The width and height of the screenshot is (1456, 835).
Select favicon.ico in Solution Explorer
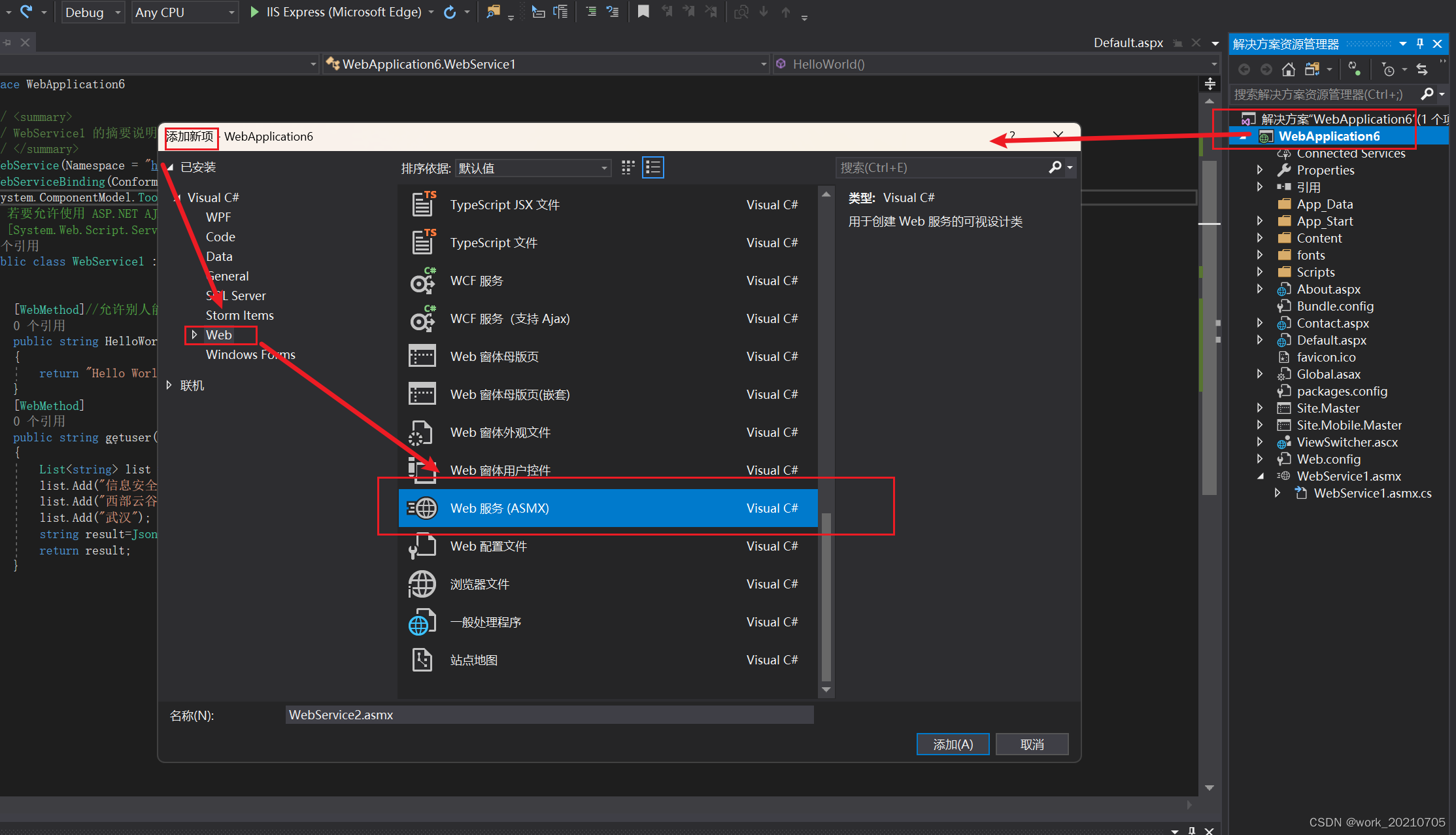(x=1326, y=357)
